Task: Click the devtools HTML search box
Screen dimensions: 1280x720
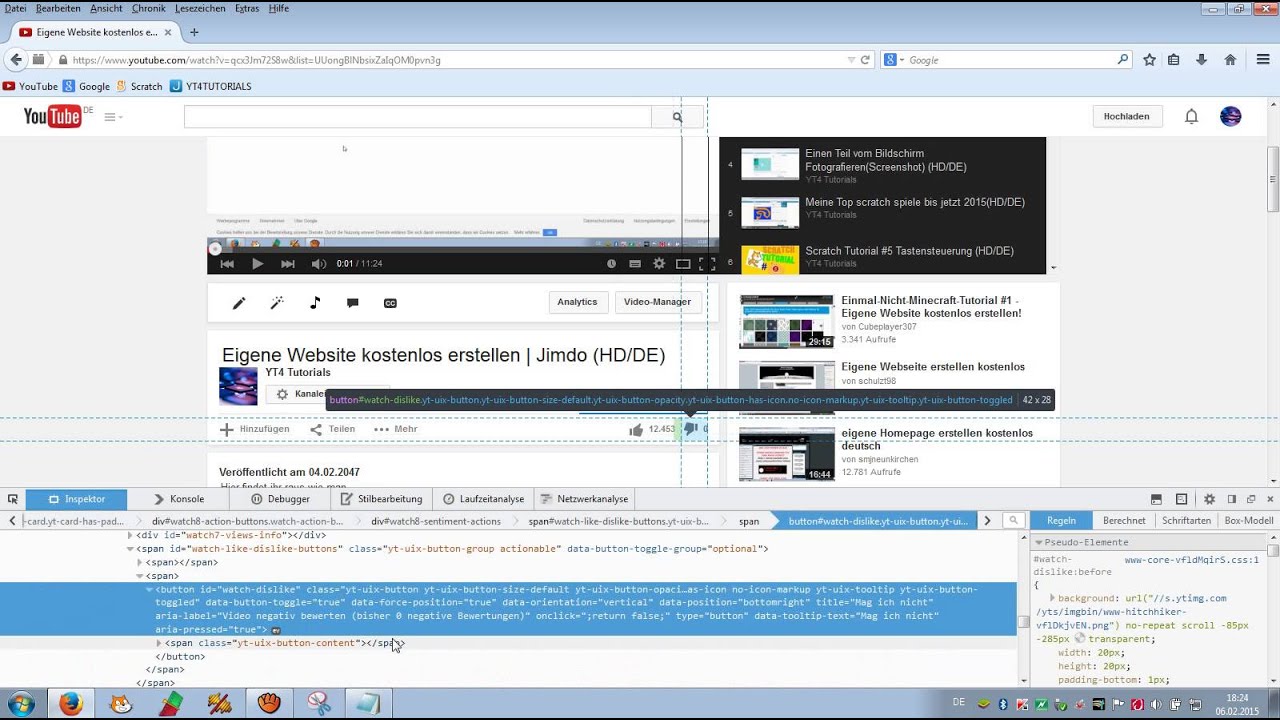Action: (x=1013, y=521)
